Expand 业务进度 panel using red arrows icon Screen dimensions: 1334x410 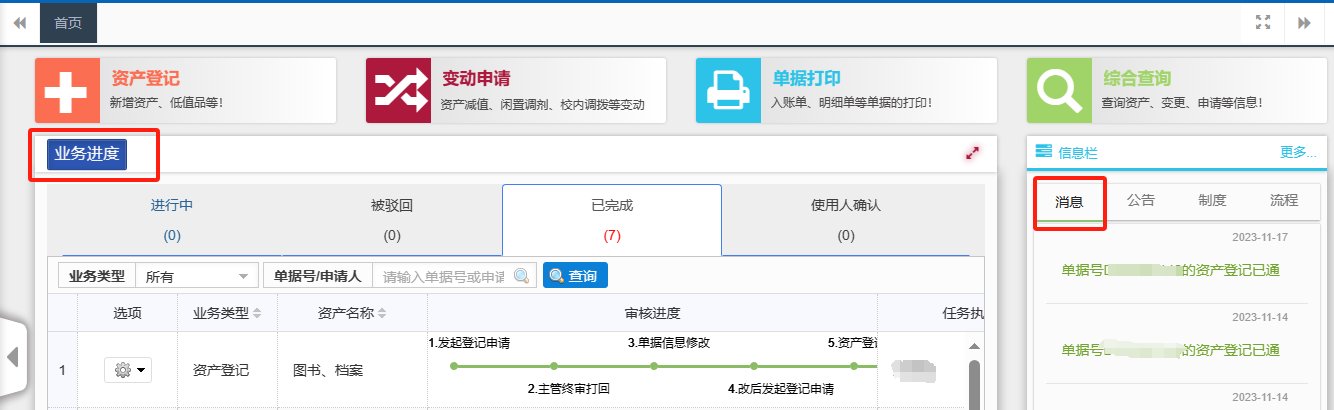[x=972, y=153]
